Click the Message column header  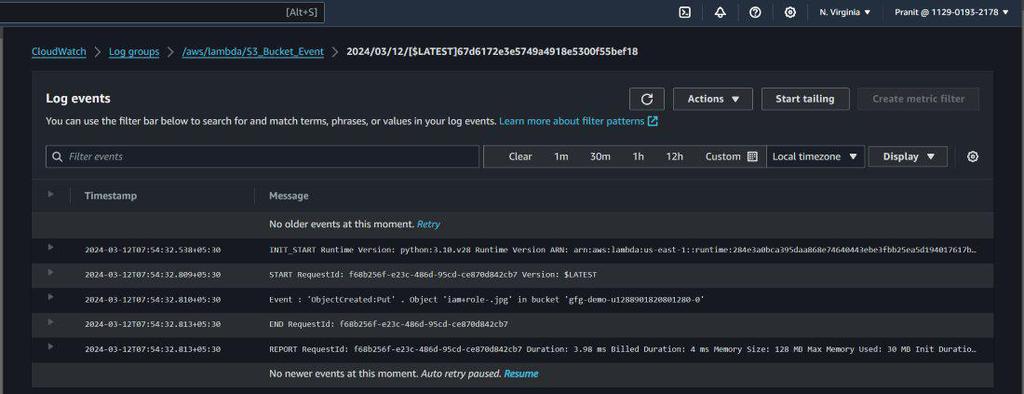click(289, 196)
